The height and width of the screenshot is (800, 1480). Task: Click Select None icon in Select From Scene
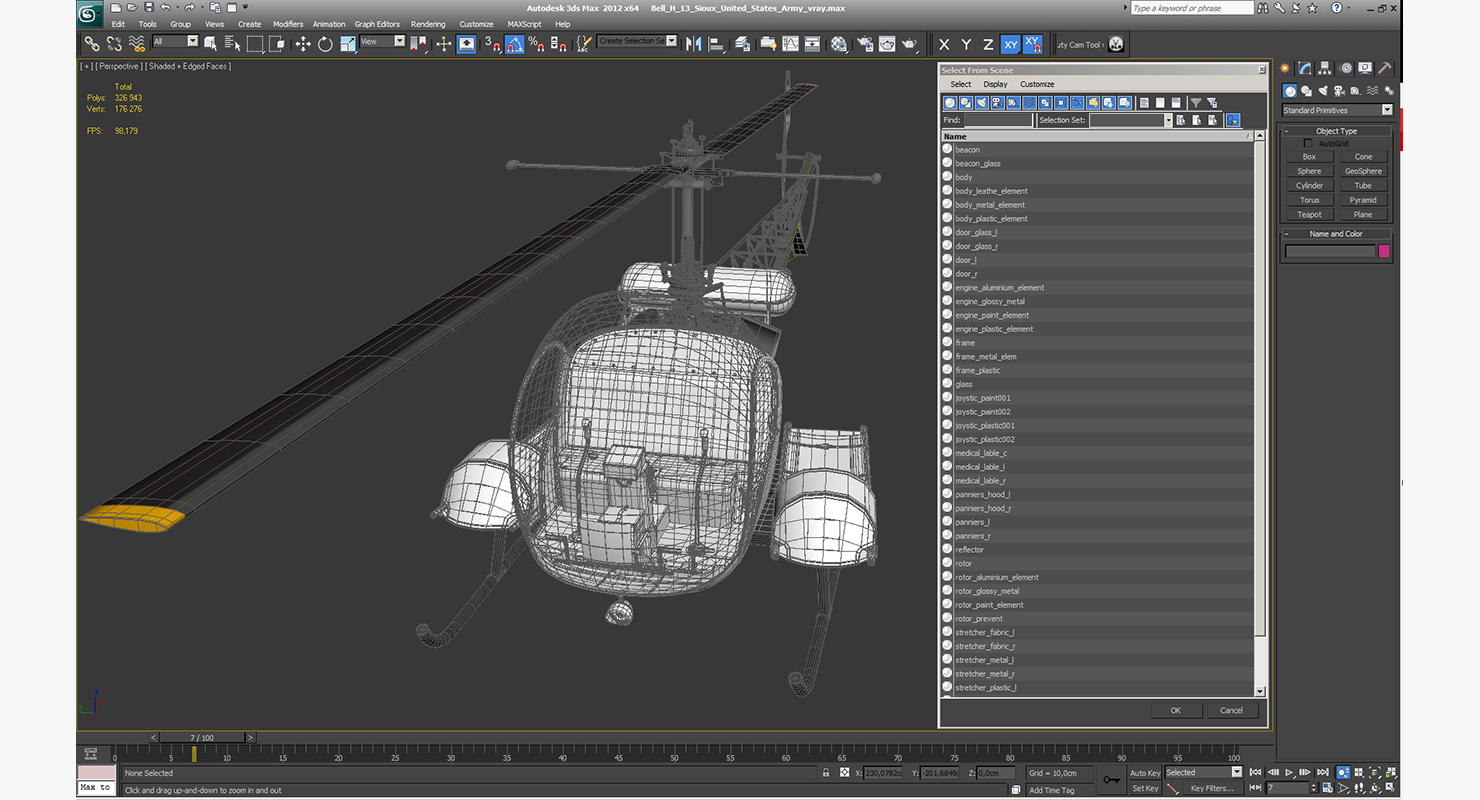tap(1160, 102)
